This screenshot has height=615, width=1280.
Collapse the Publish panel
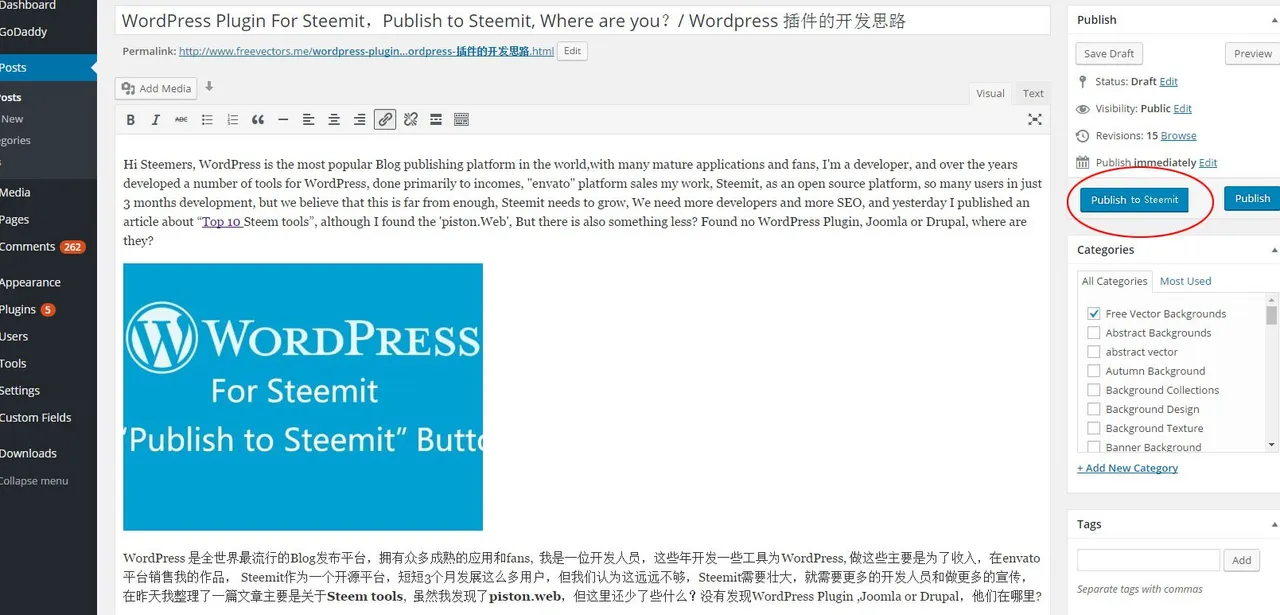pyautogui.click(x=1274, y=20)
